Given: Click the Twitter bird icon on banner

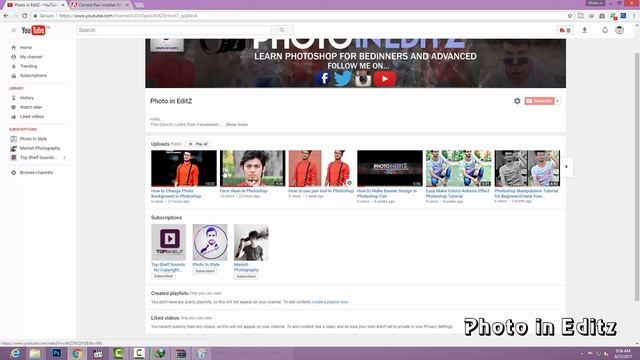Looking at the screenshot, I should point(343,78).
